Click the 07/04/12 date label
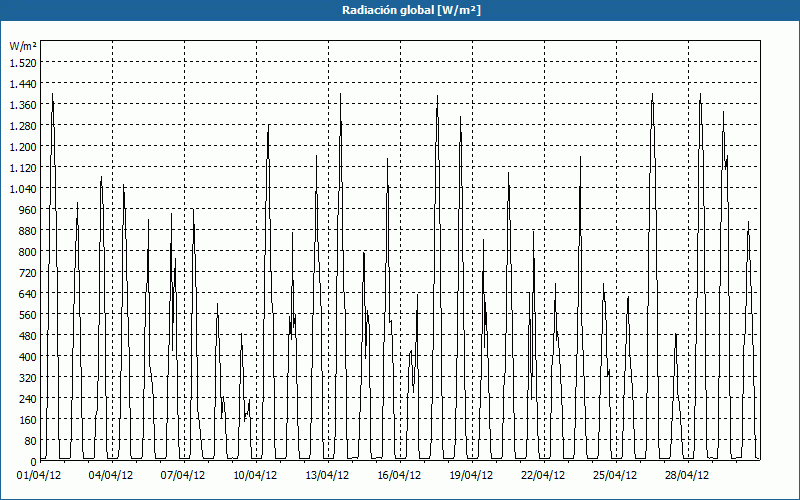 pos(183,475)
